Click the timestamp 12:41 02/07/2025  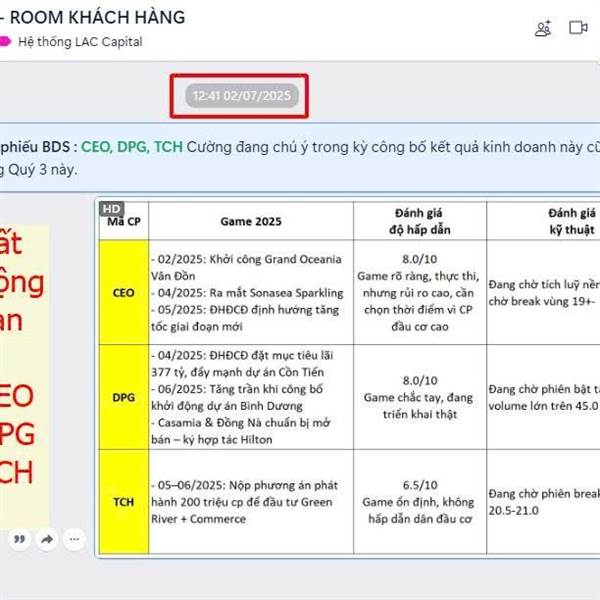(x=241, y=96)
